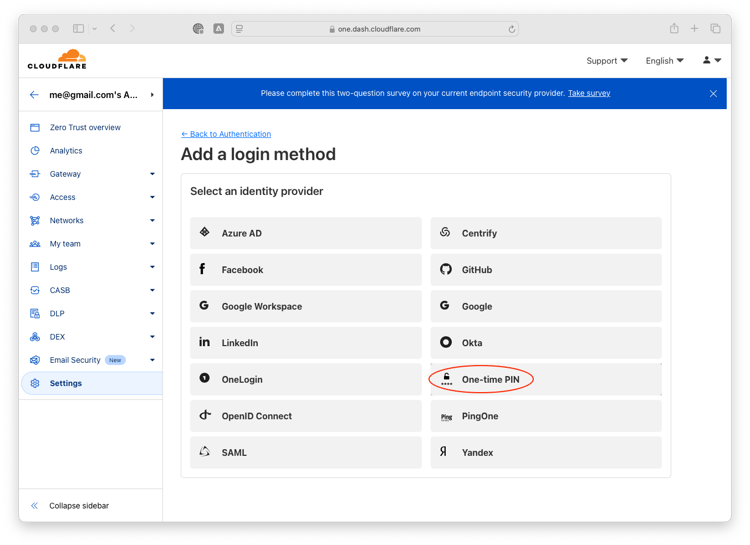
Task: Expand the CASB menu arrow
Action: tap(152, 290)
